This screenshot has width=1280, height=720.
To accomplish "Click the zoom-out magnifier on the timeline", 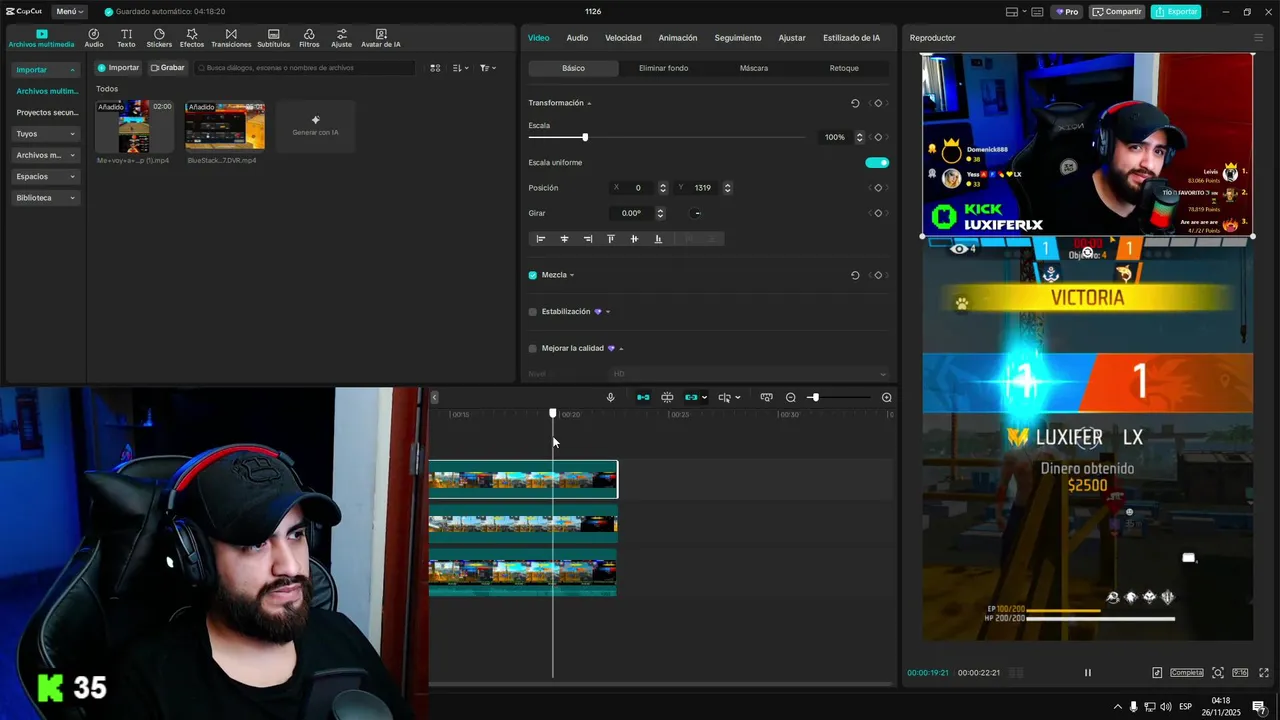I will click(791, 397).
